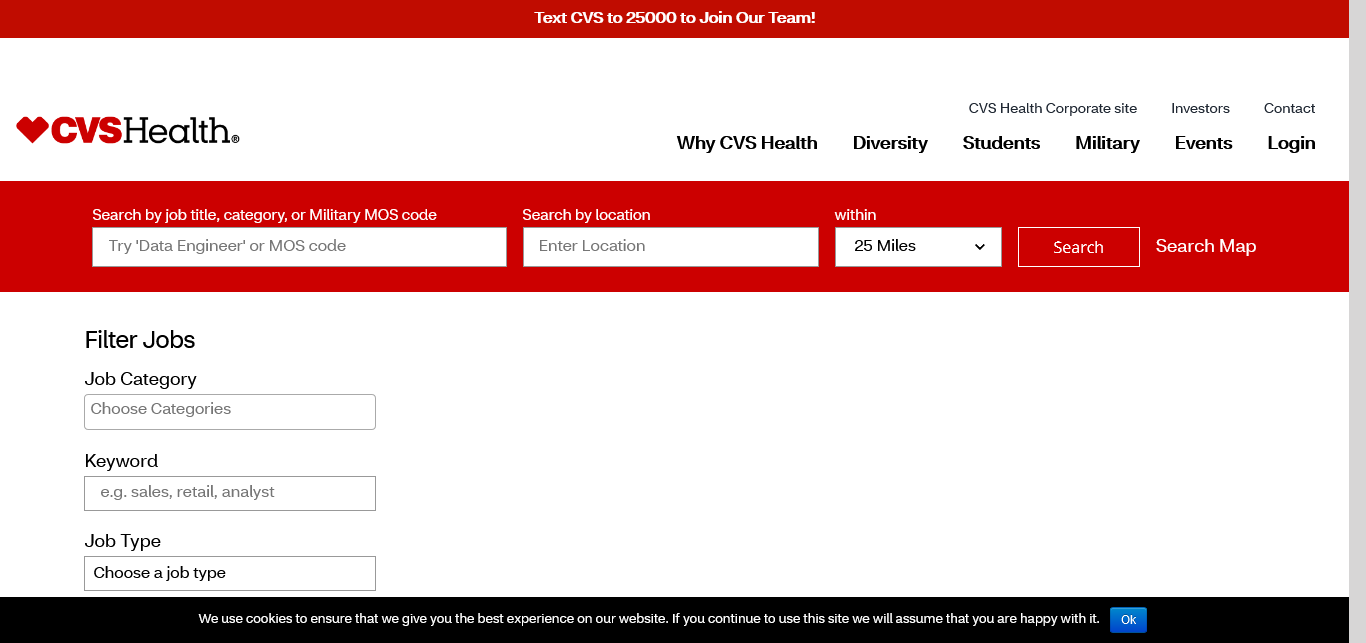Open the Why CVS Health menu

tap(746, 143)
